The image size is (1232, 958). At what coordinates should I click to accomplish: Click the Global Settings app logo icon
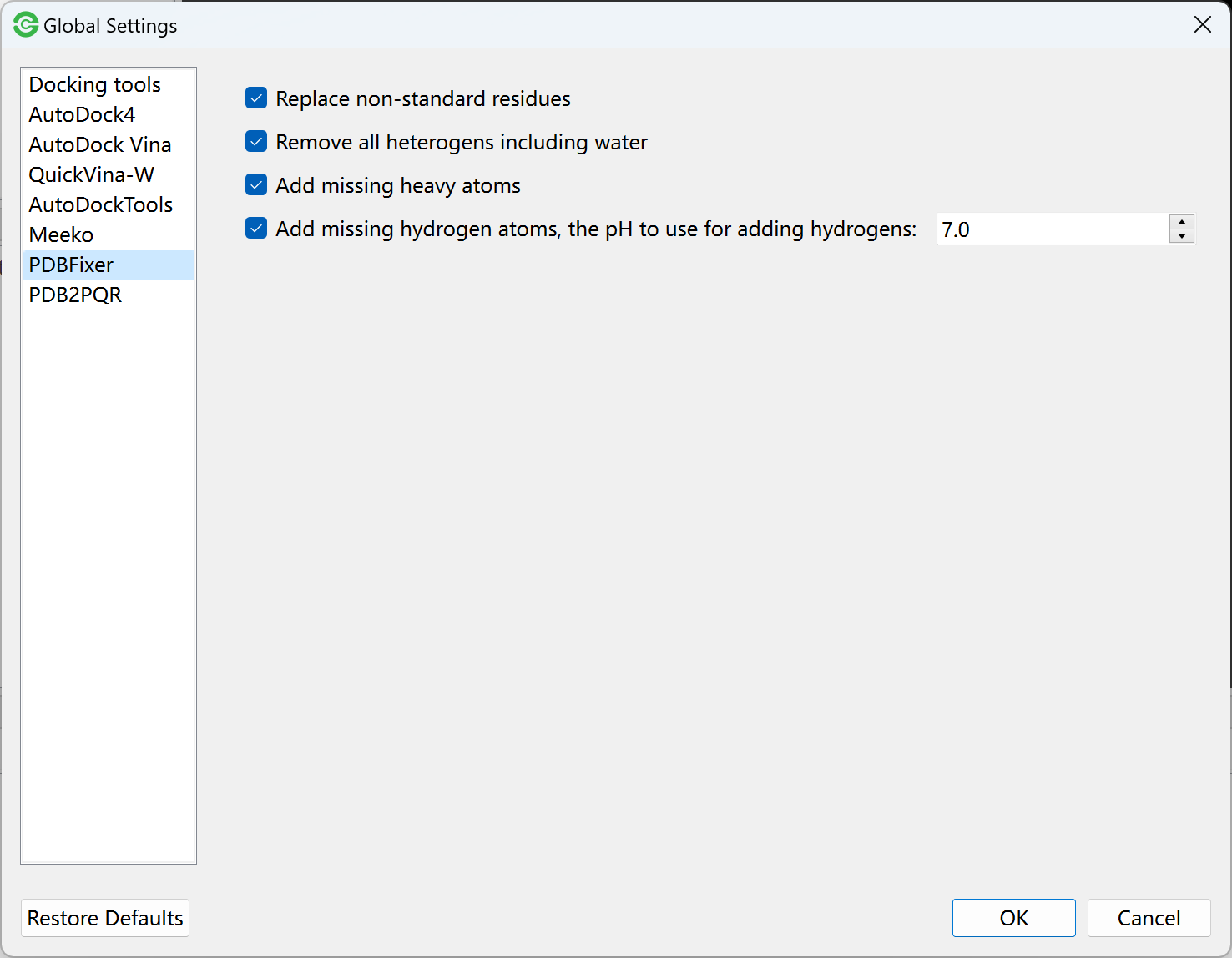coord(25,25)
